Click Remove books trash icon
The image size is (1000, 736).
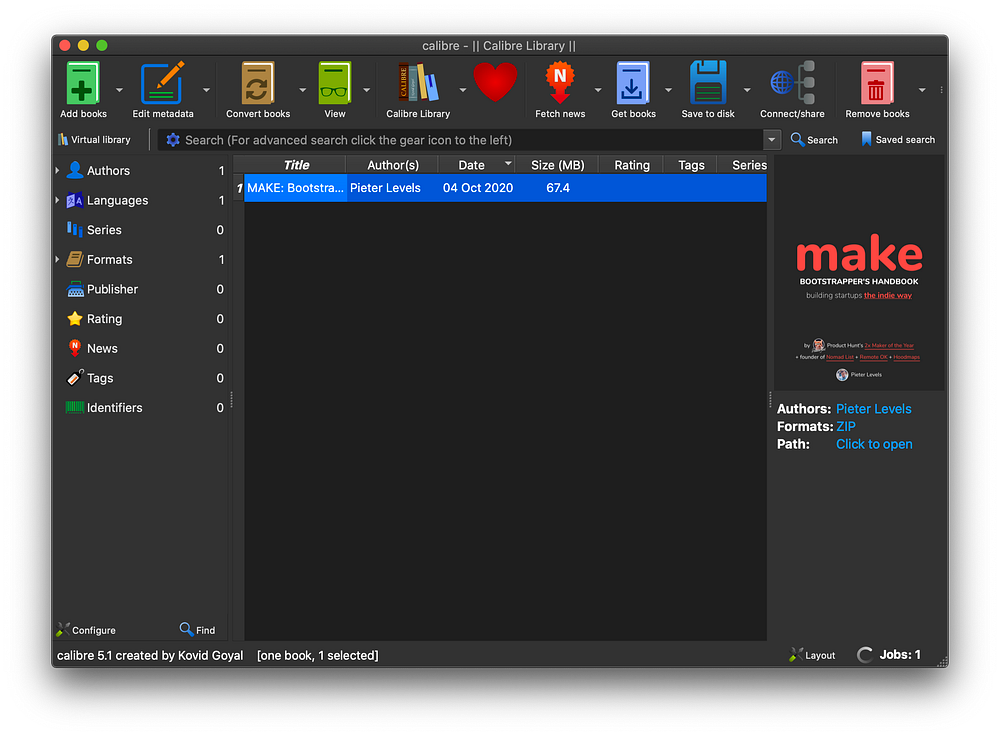click(877, 83)
